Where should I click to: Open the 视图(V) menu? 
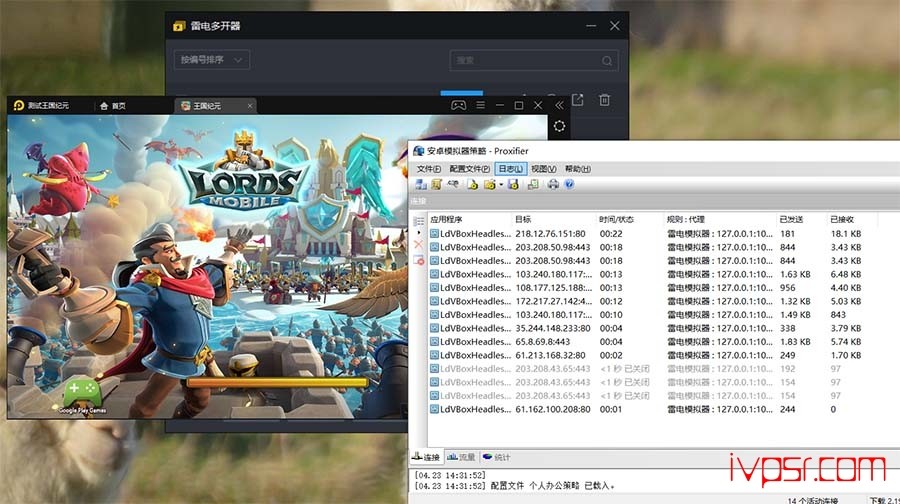(543, 169)
